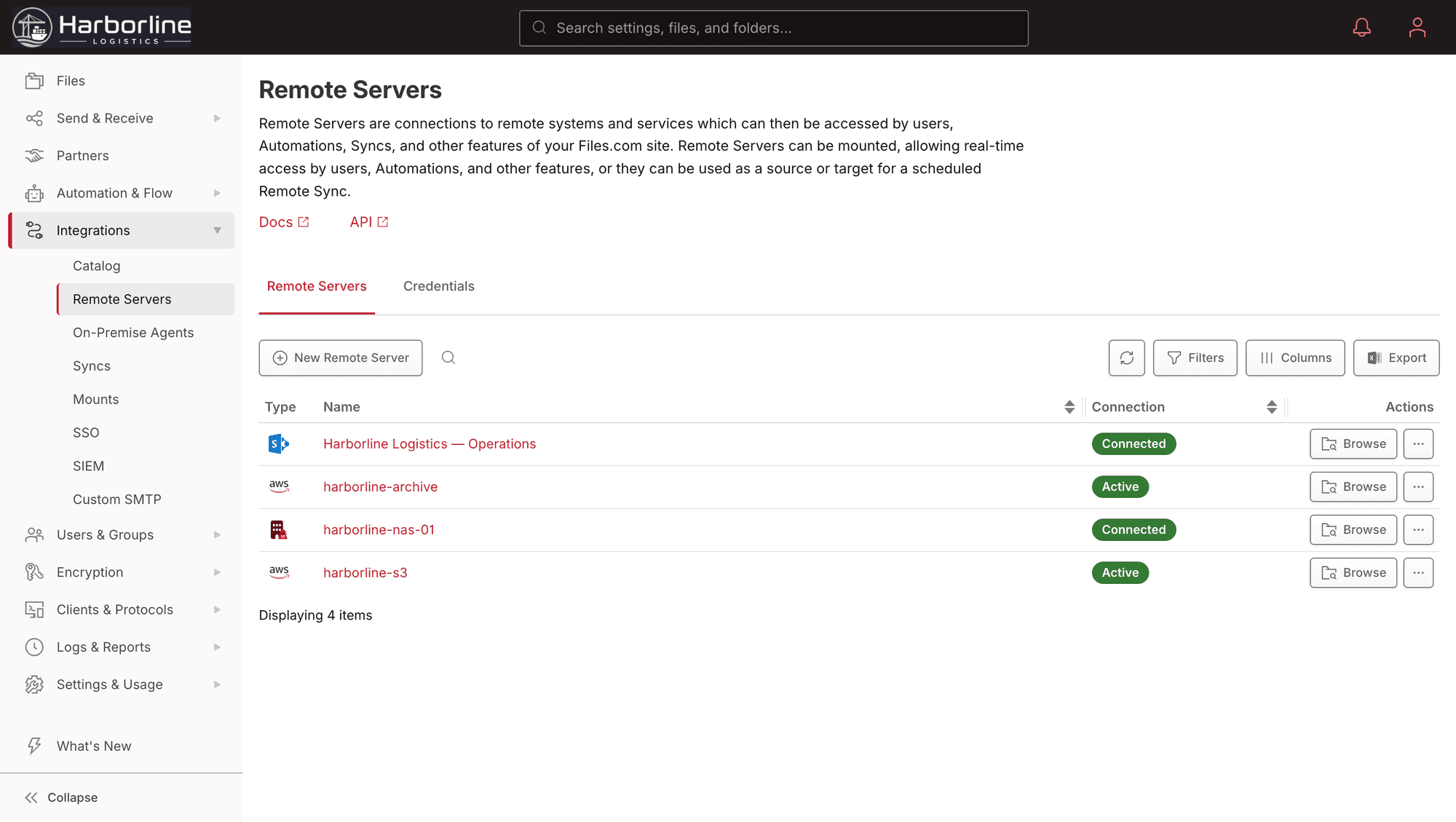Open SSO menu item
Viewport: 1456px width, 822px height.
pyautogui.click(x=86, y=432)
